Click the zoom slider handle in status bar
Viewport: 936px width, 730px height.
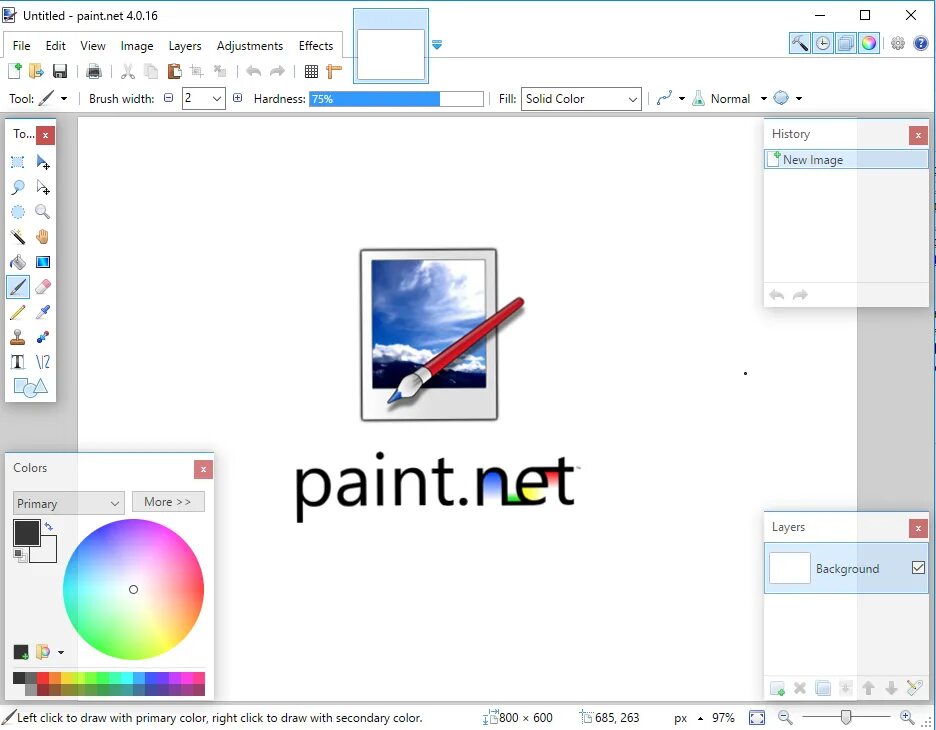pos(845,717)
